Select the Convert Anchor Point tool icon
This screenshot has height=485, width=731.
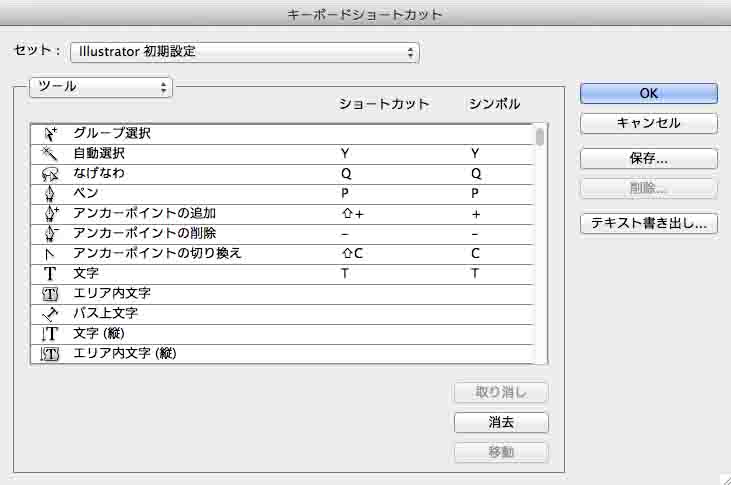[x=49, y=253]
